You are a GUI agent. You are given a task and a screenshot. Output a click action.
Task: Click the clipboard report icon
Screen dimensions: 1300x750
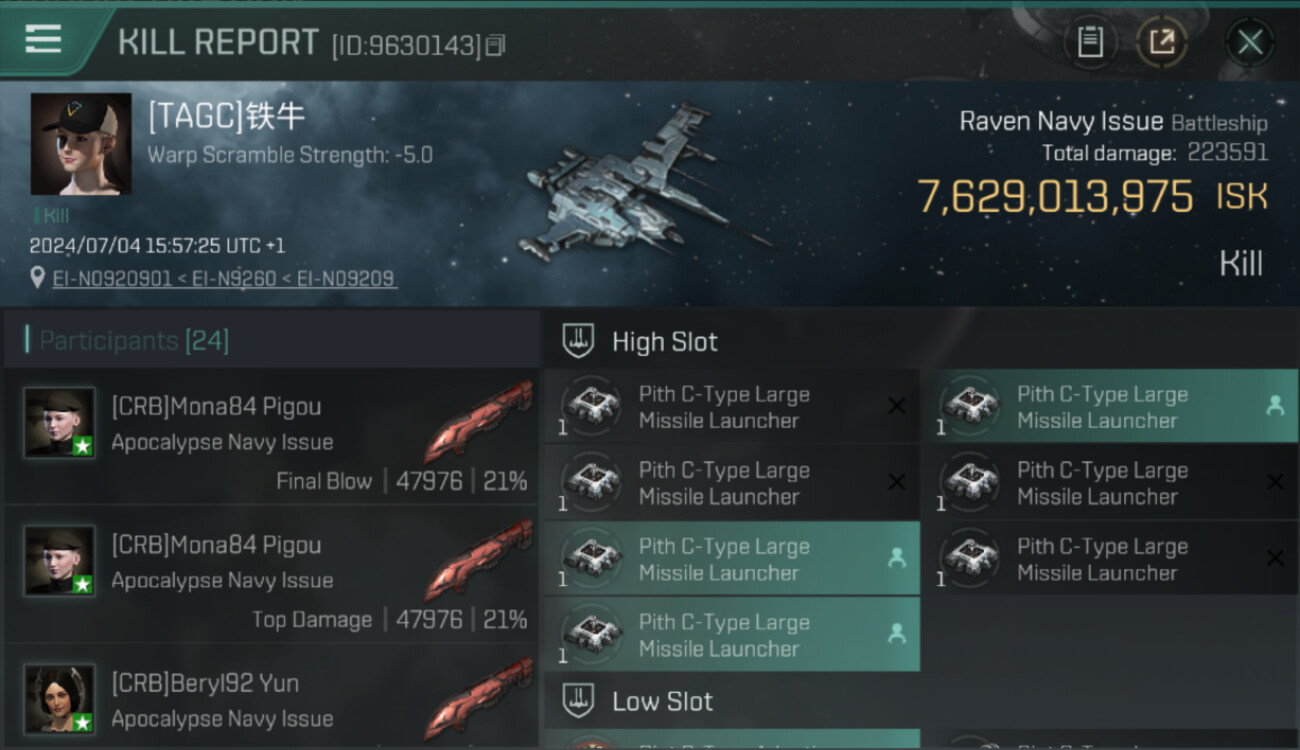point(1090,42)
